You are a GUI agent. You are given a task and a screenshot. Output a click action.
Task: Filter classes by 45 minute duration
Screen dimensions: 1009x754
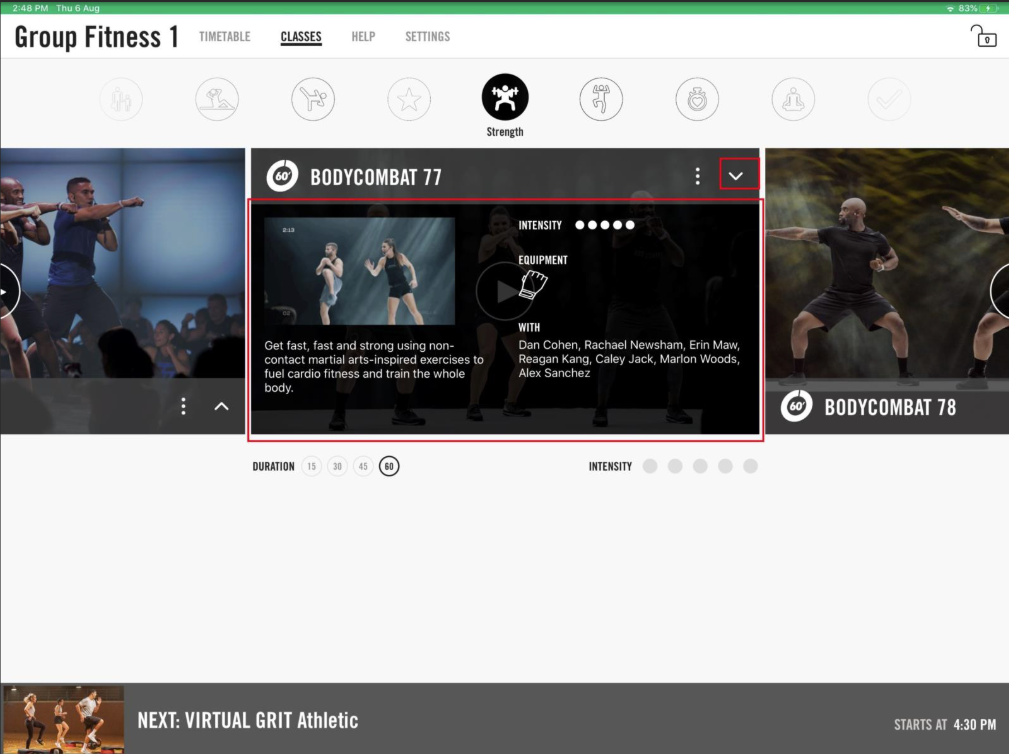coord(363,466)
